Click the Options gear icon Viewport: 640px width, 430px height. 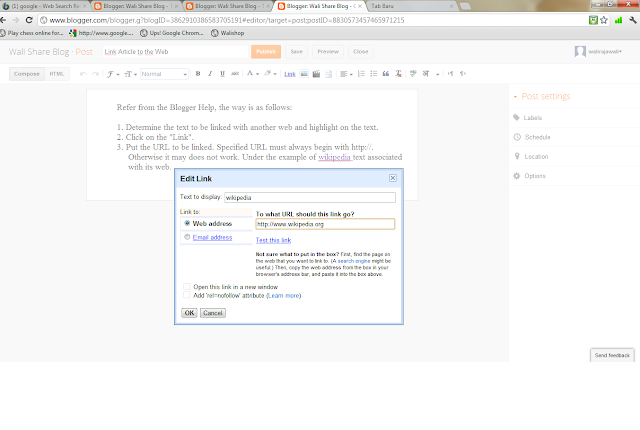tap(517, 176)
